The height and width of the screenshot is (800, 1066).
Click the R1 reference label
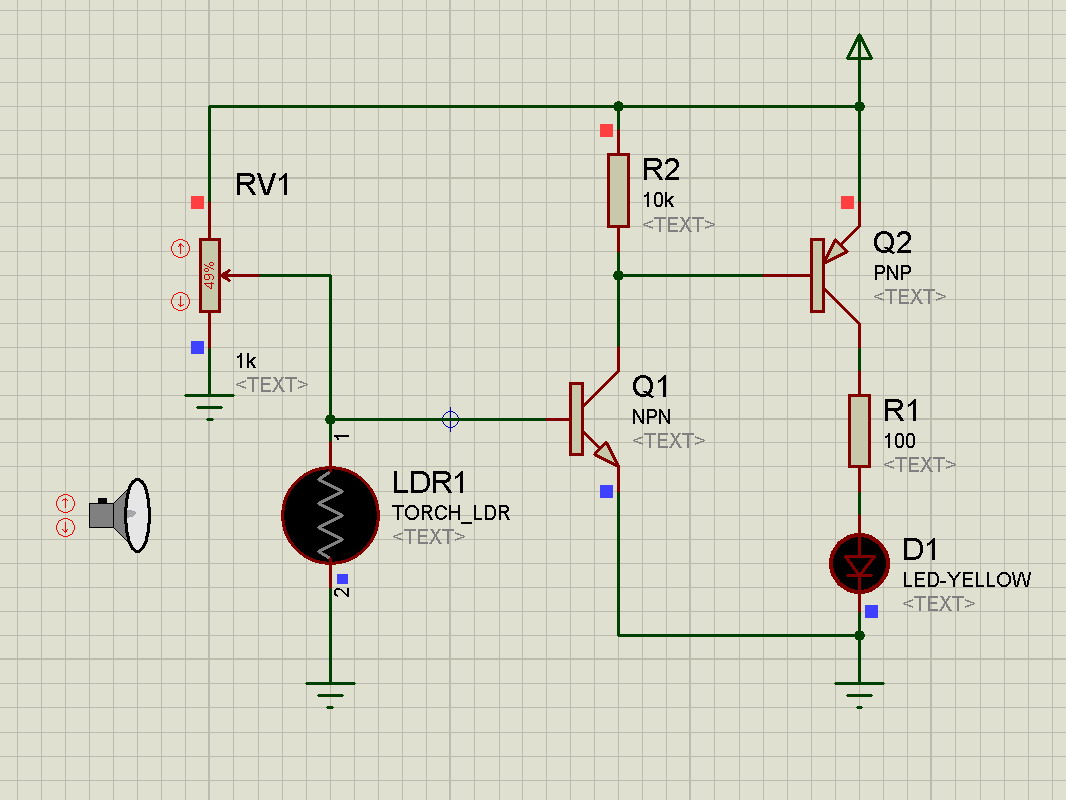point(901,411)
